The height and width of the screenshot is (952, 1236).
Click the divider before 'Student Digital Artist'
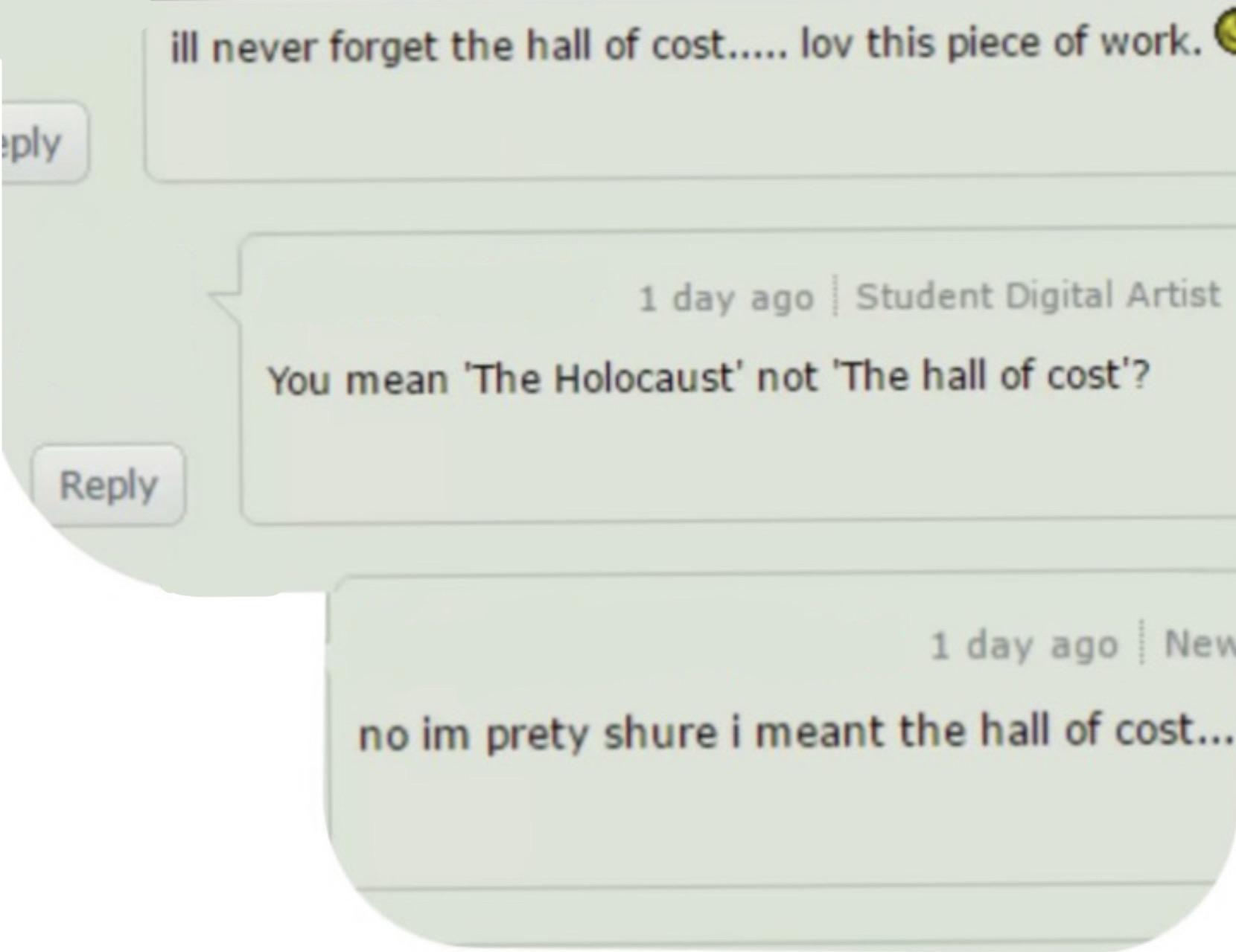point(835,296)
